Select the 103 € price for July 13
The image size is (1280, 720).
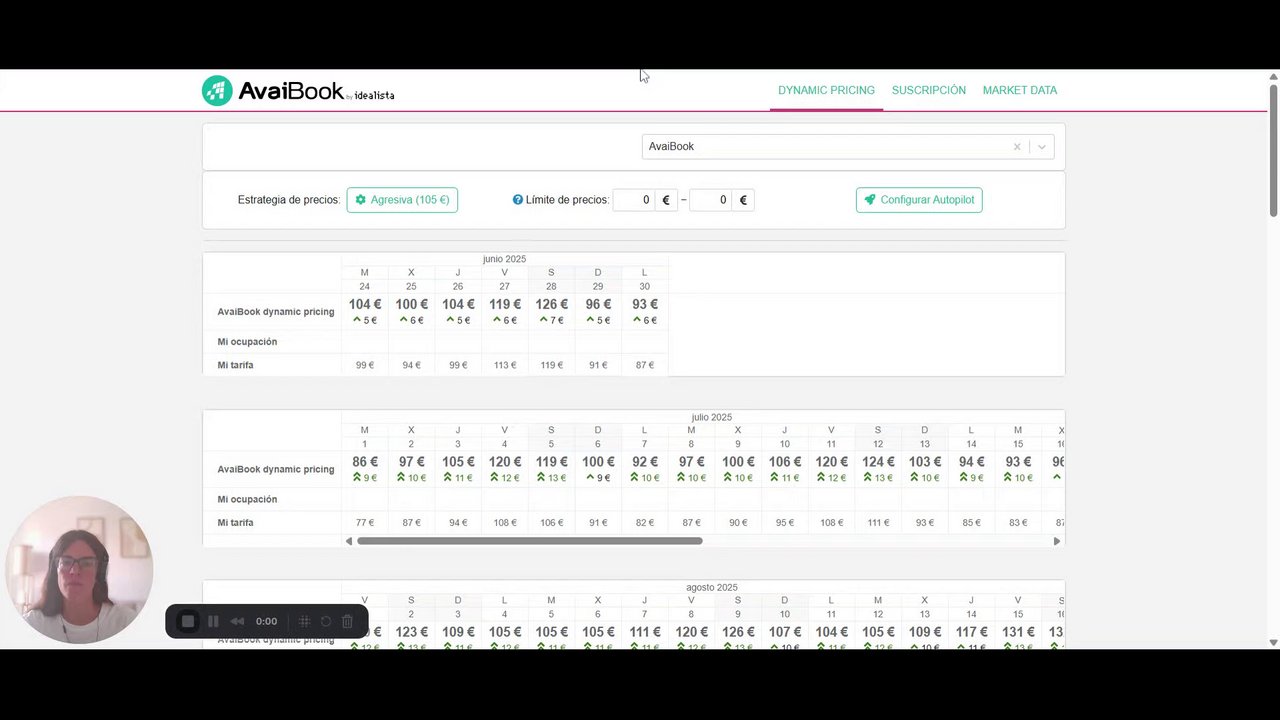[925, 462]
